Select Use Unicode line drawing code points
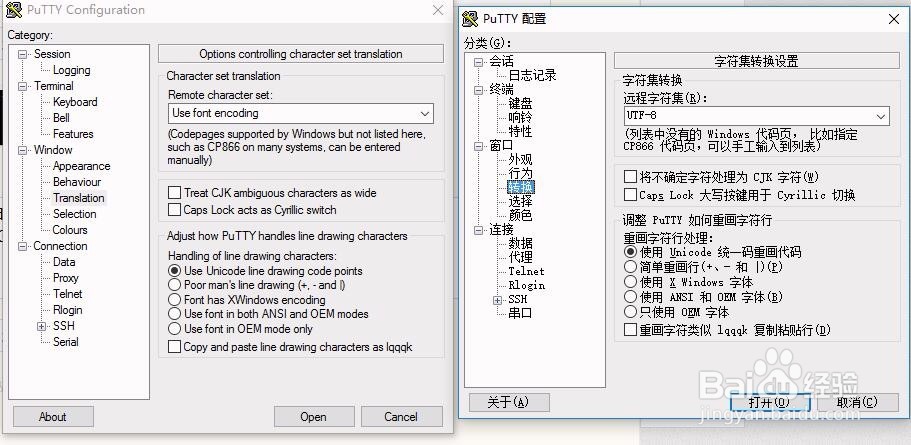The image size is (911, 445). (174, 271)
